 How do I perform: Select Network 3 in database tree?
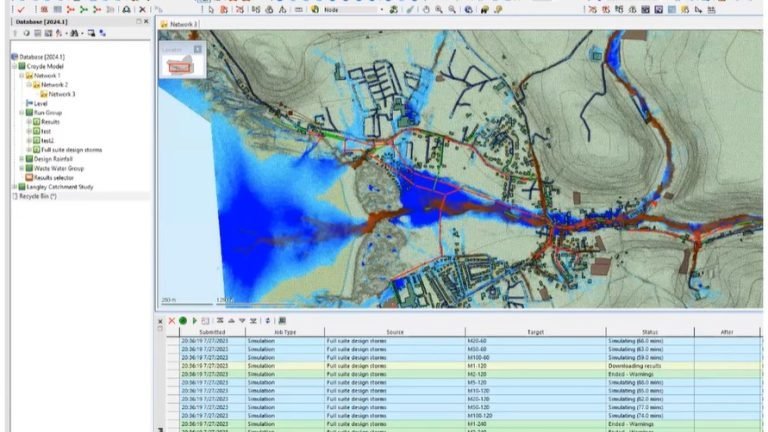coord(62,94)
